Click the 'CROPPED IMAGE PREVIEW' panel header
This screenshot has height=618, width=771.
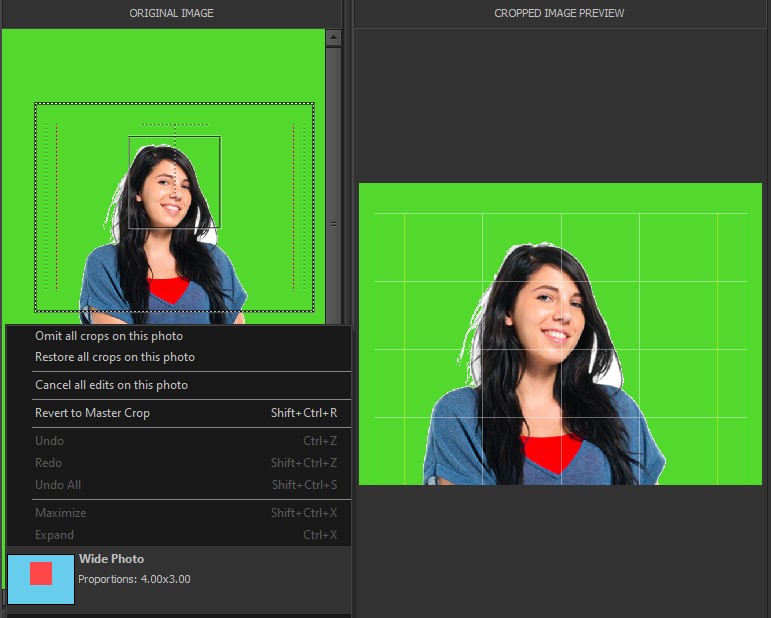[560, 13]
